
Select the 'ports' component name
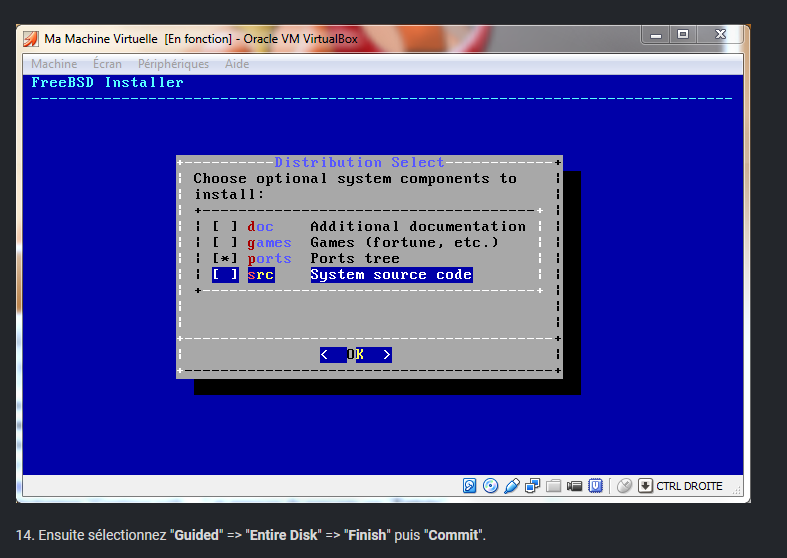pos(269,259)
